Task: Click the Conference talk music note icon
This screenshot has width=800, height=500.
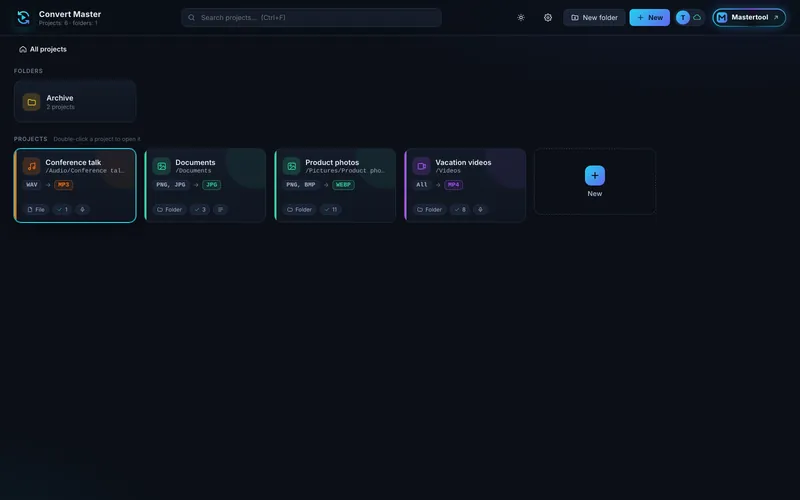Action: coord(32,166)
